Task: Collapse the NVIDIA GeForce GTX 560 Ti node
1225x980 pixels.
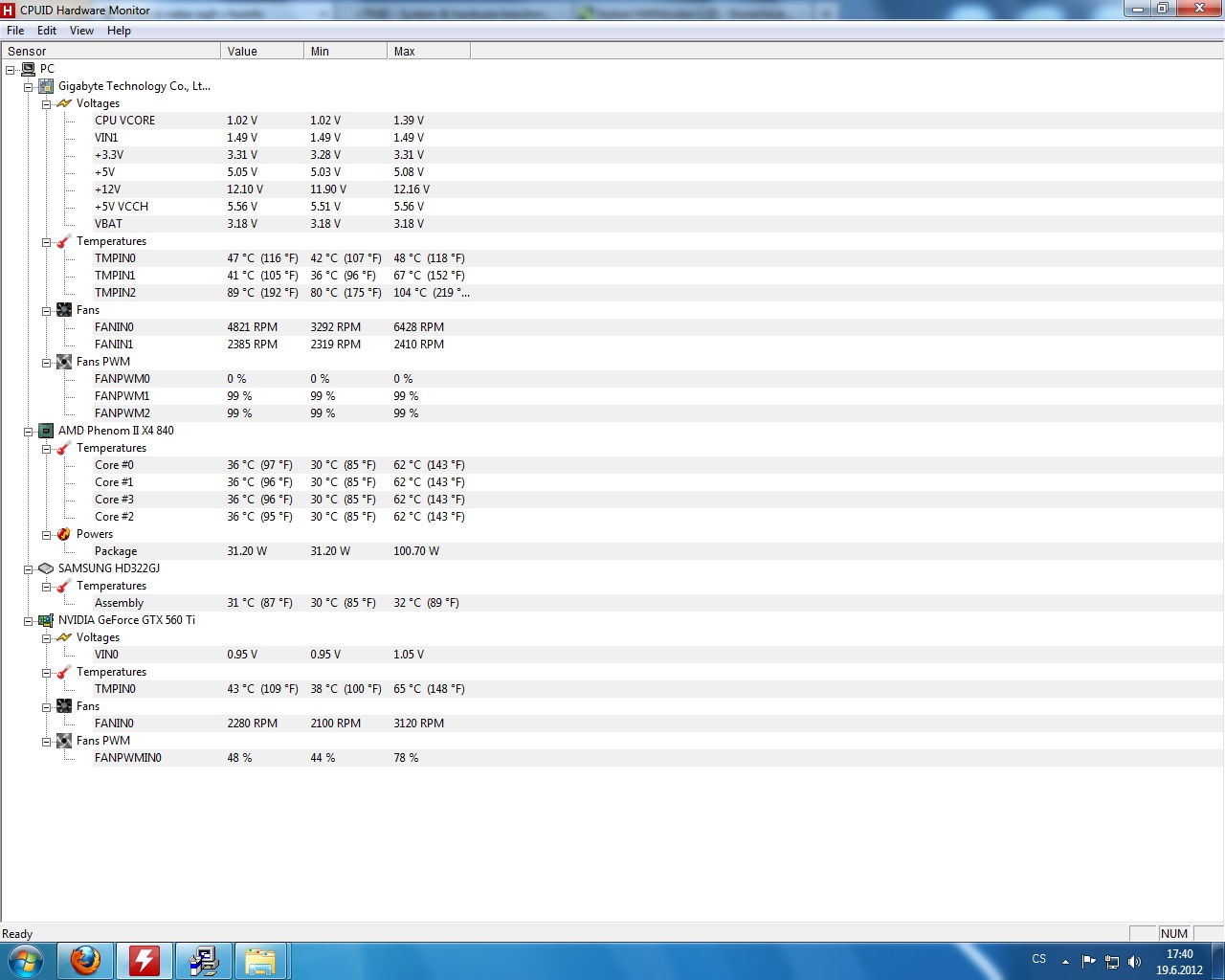Action: pos(29,621)
